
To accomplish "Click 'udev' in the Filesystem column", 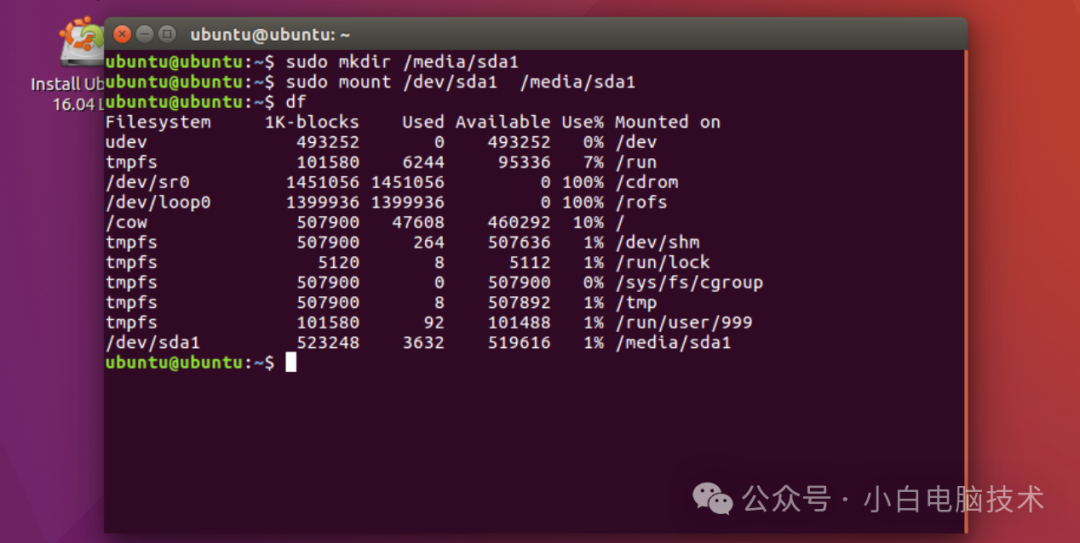I will click(126, 142).
